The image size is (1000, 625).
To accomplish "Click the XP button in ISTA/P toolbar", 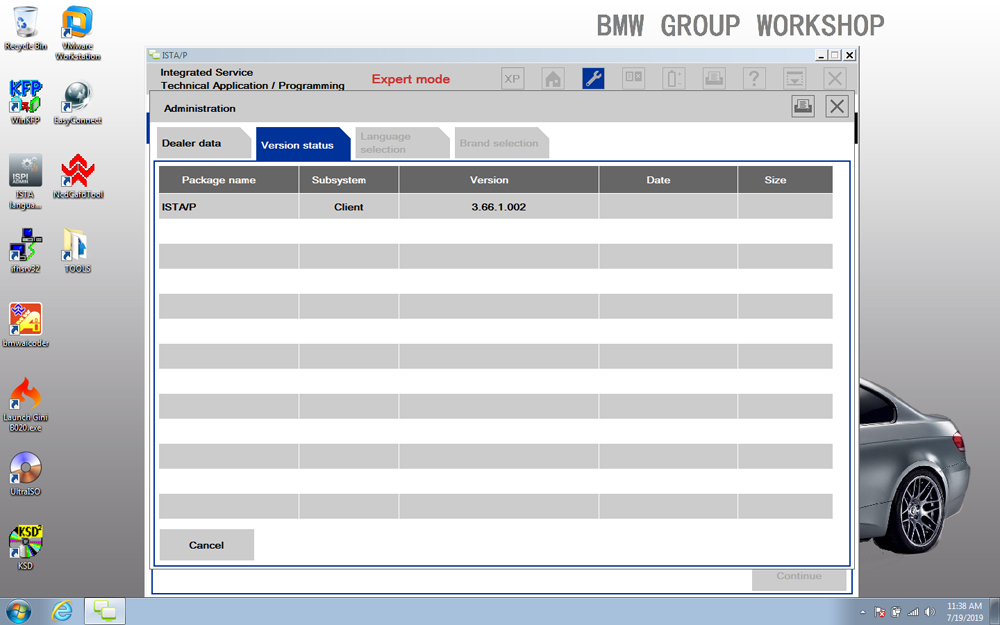I will tap(512, 78).
